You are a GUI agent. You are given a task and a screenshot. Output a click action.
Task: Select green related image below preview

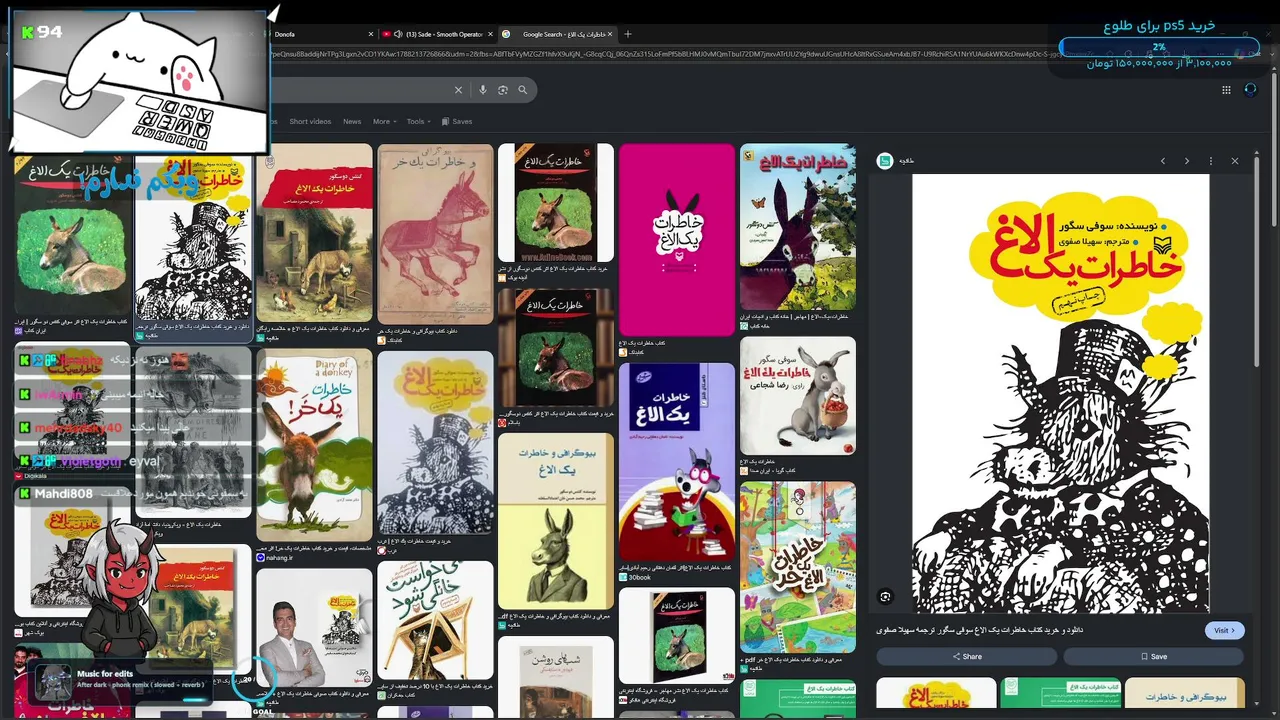coord(1060,693)
